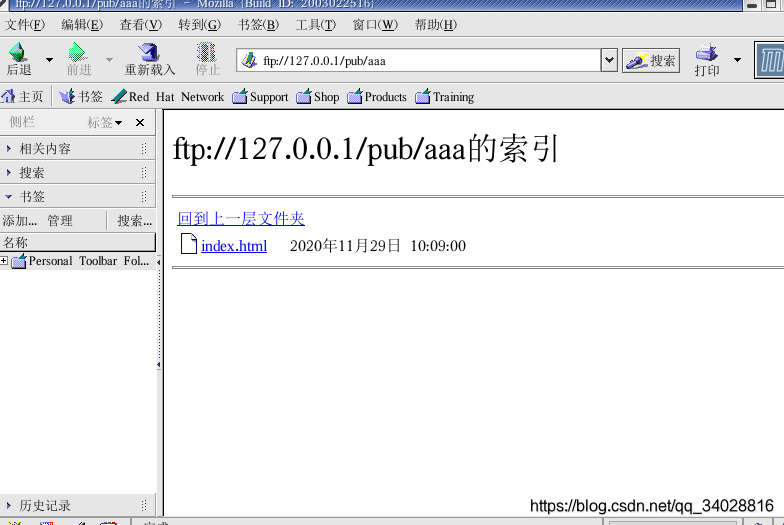Click the bookmark icon in the address bar
Viewport: 784px width, 525px height.
coord(249,60)
